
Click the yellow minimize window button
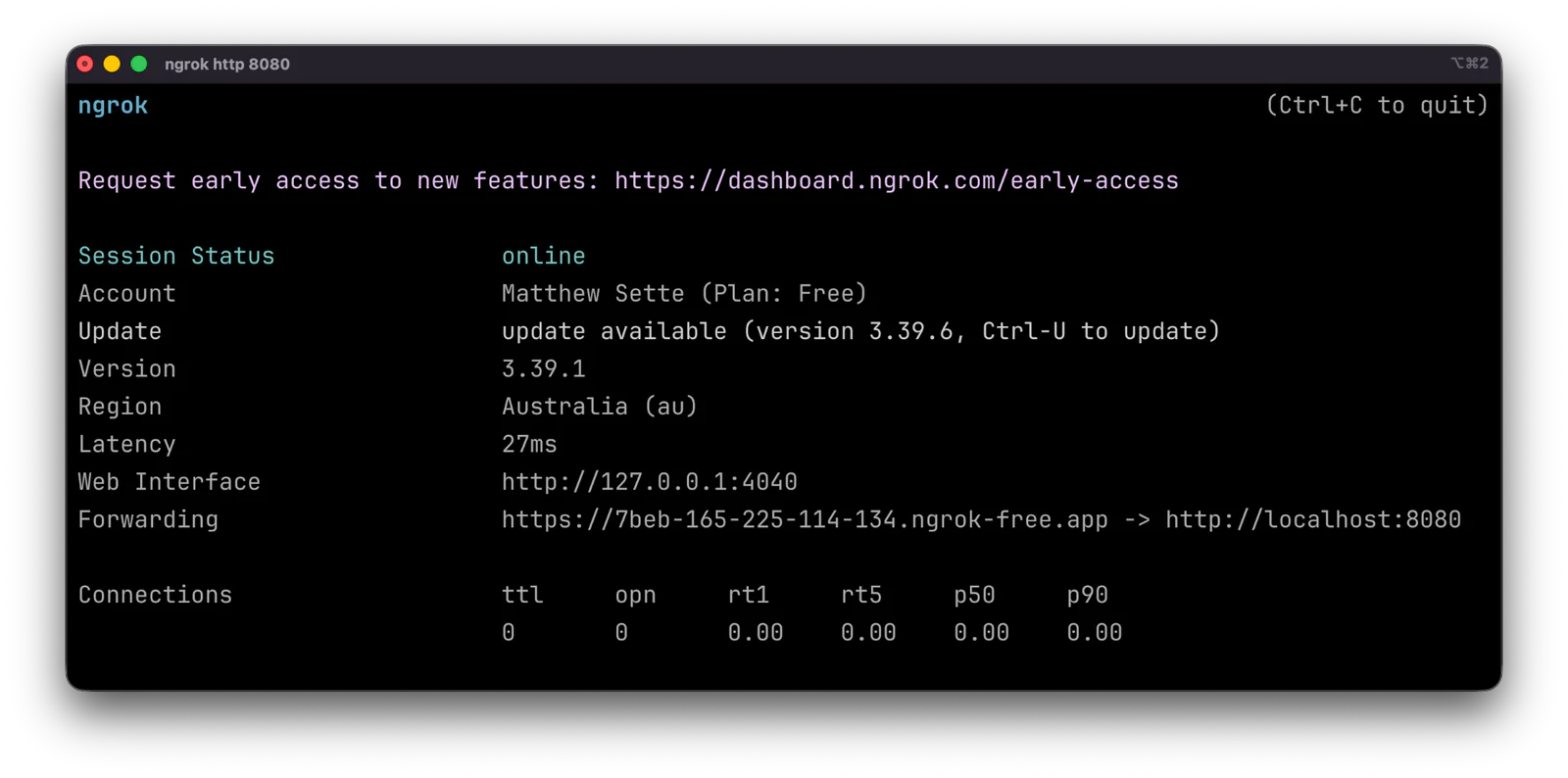point(112,64)
